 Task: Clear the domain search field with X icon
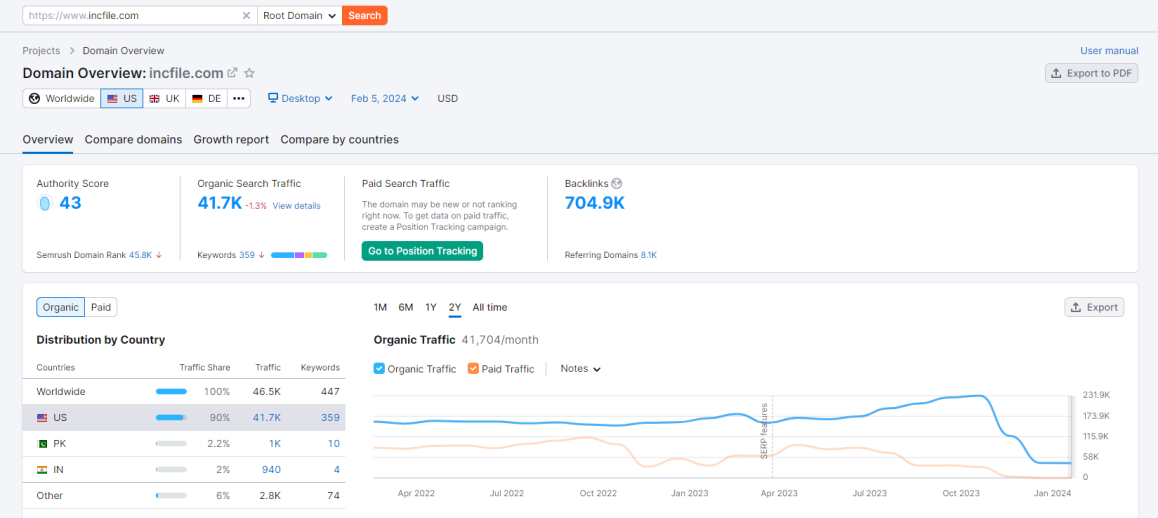point(247,16)
